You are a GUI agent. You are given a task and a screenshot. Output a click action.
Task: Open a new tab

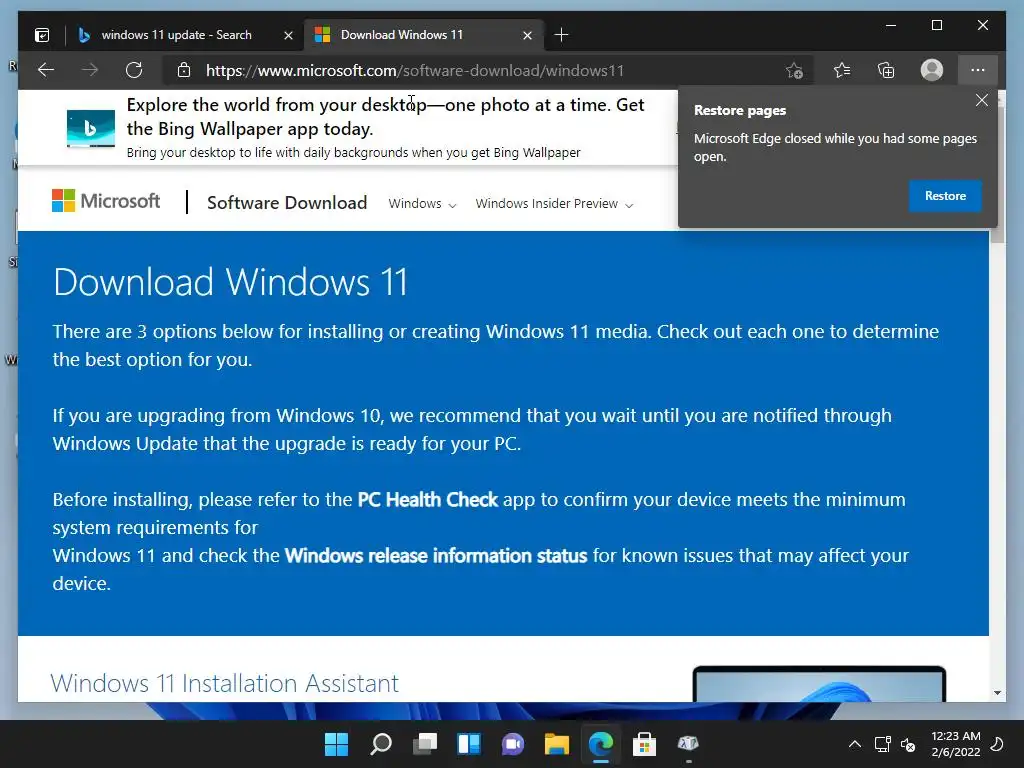click(561, 35)
